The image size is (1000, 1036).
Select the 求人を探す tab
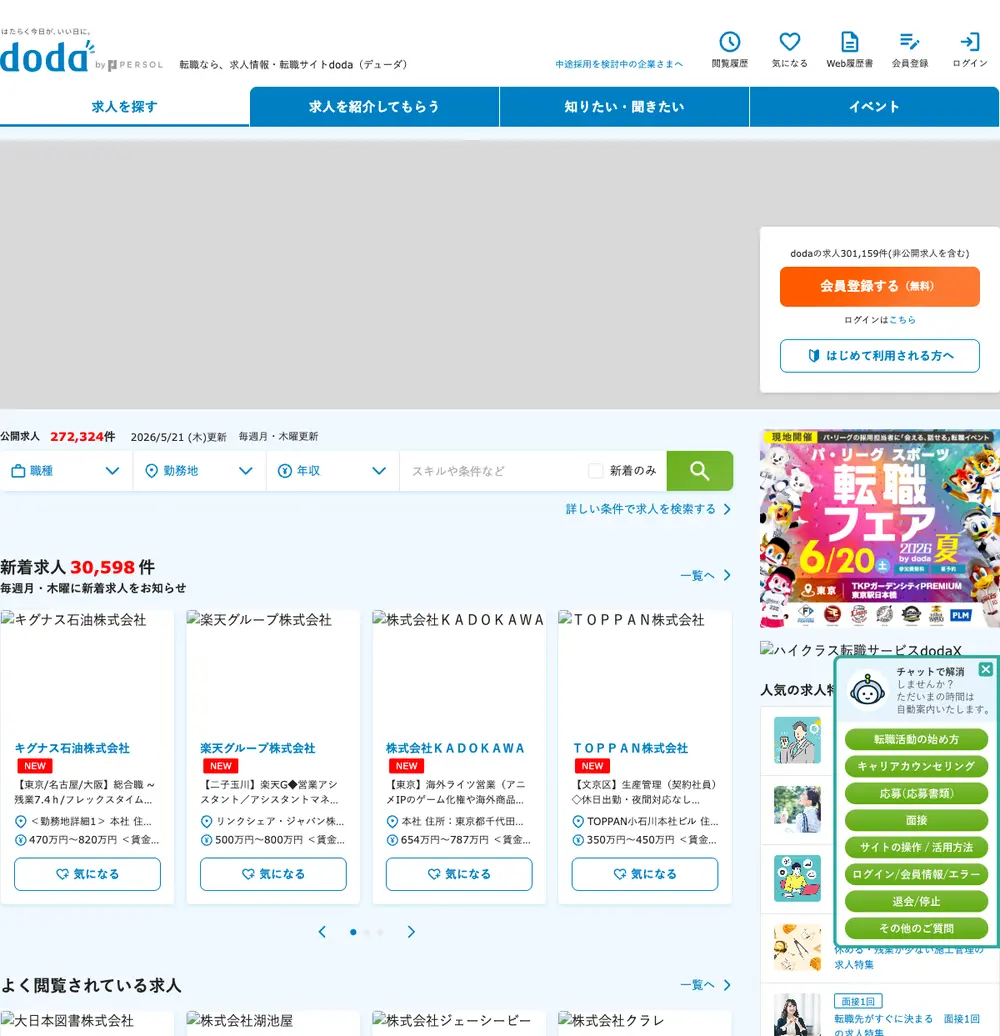[x=124, y=106]
